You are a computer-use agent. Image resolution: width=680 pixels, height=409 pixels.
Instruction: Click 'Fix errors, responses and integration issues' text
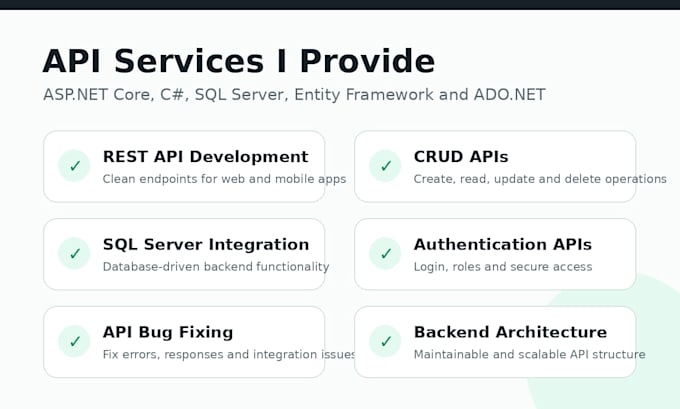pyautogui.click(x=229, y=354)
